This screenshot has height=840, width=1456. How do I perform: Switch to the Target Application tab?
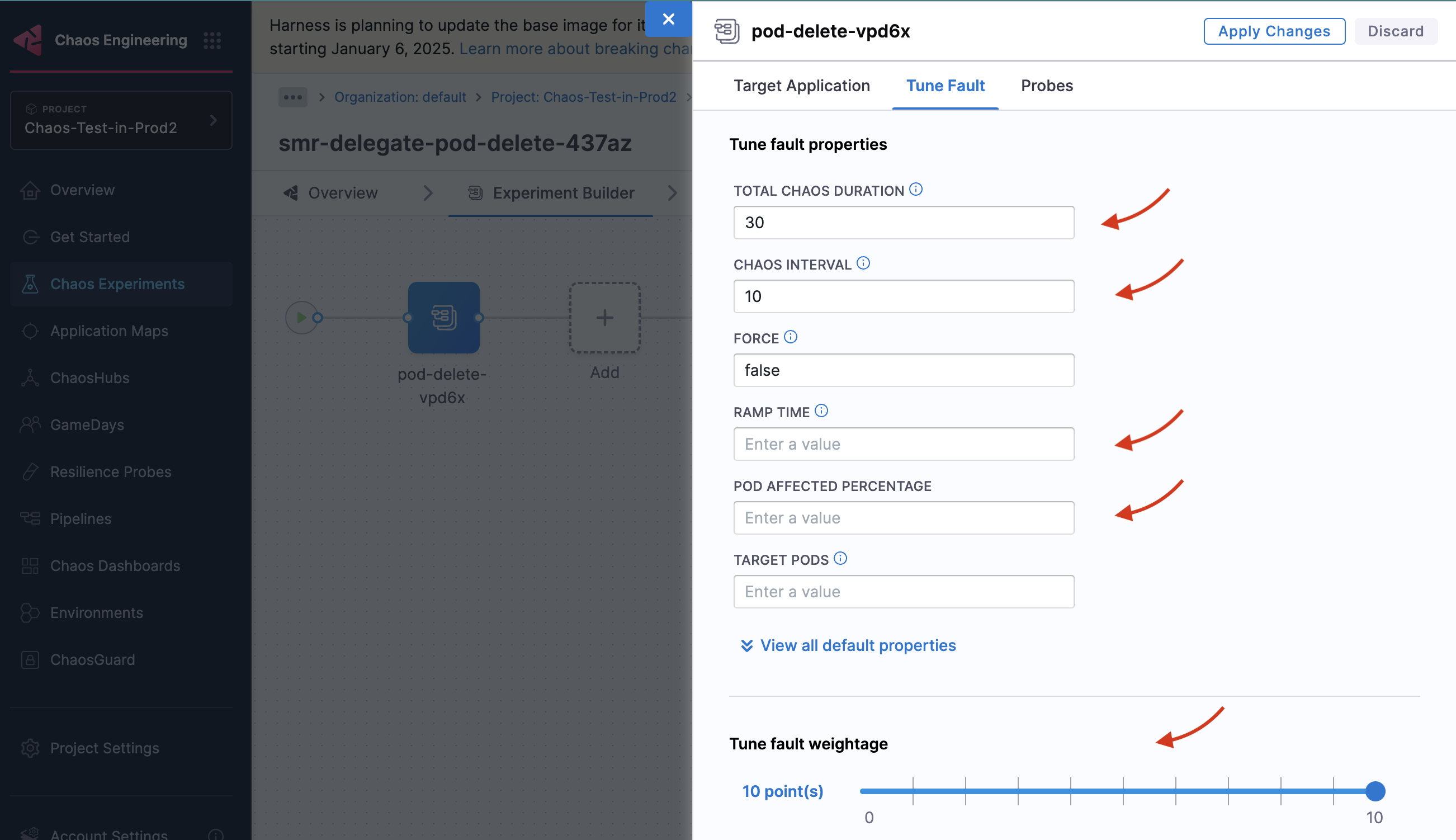[x=801, y=86]
